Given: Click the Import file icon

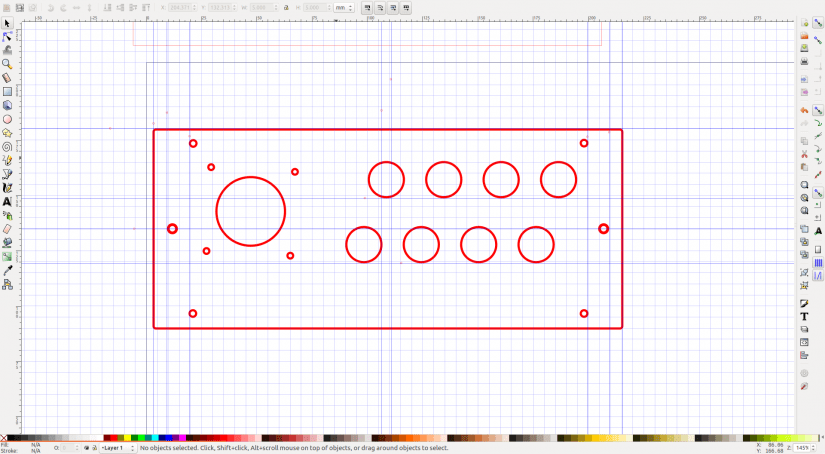Looking at the screenshot, I should pos(804,79).
